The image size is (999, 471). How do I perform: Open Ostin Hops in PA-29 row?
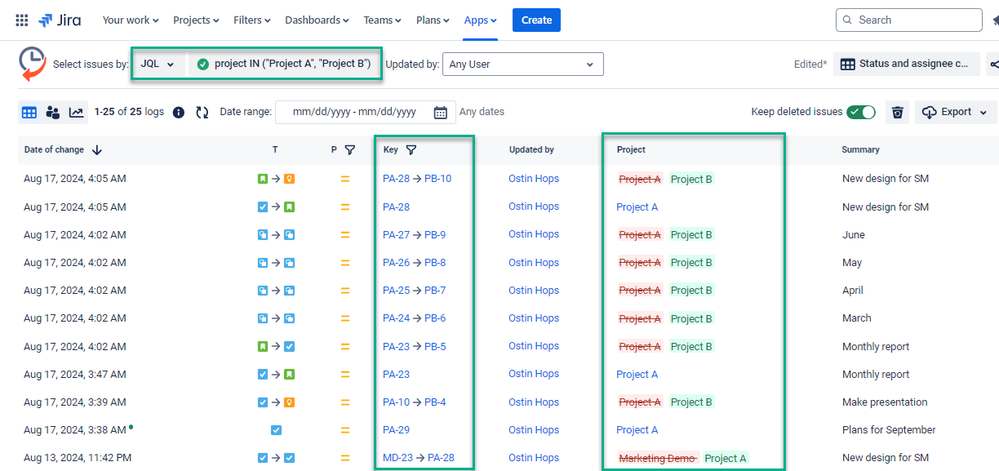[x=534, y=430]
